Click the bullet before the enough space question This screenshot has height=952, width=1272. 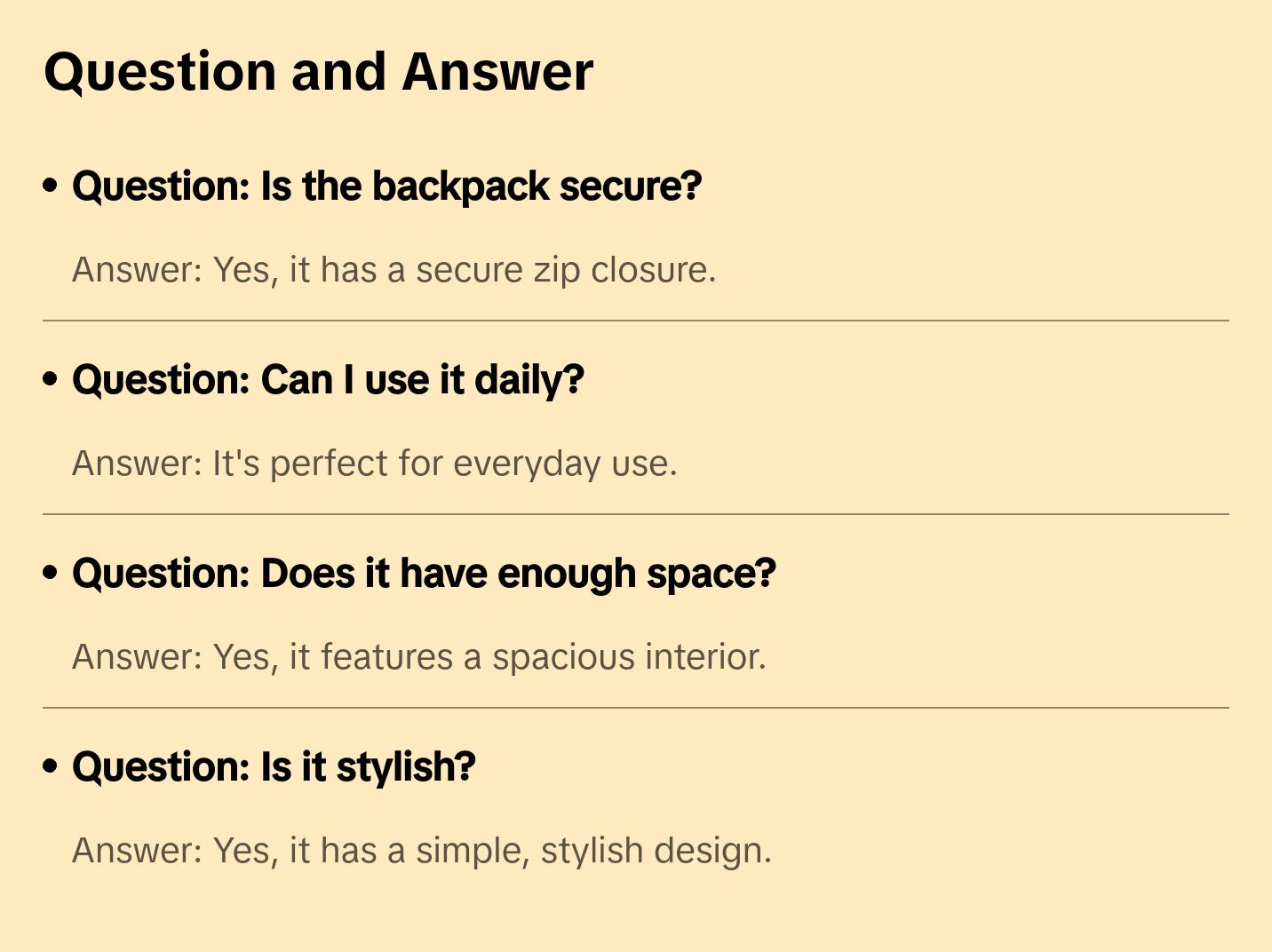click(x=51, y=573)
